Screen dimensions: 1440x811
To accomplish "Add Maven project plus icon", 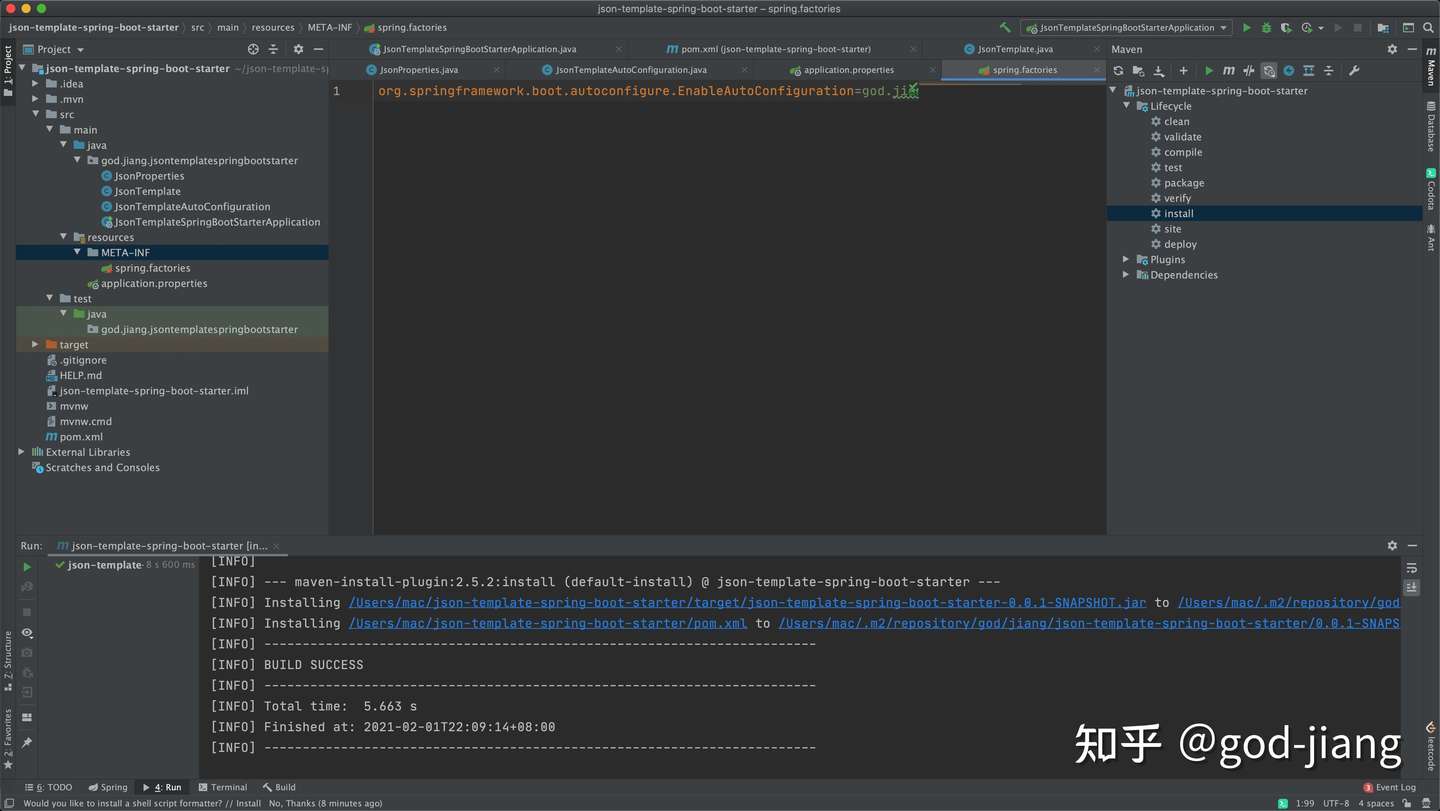I will (1183, 70).
